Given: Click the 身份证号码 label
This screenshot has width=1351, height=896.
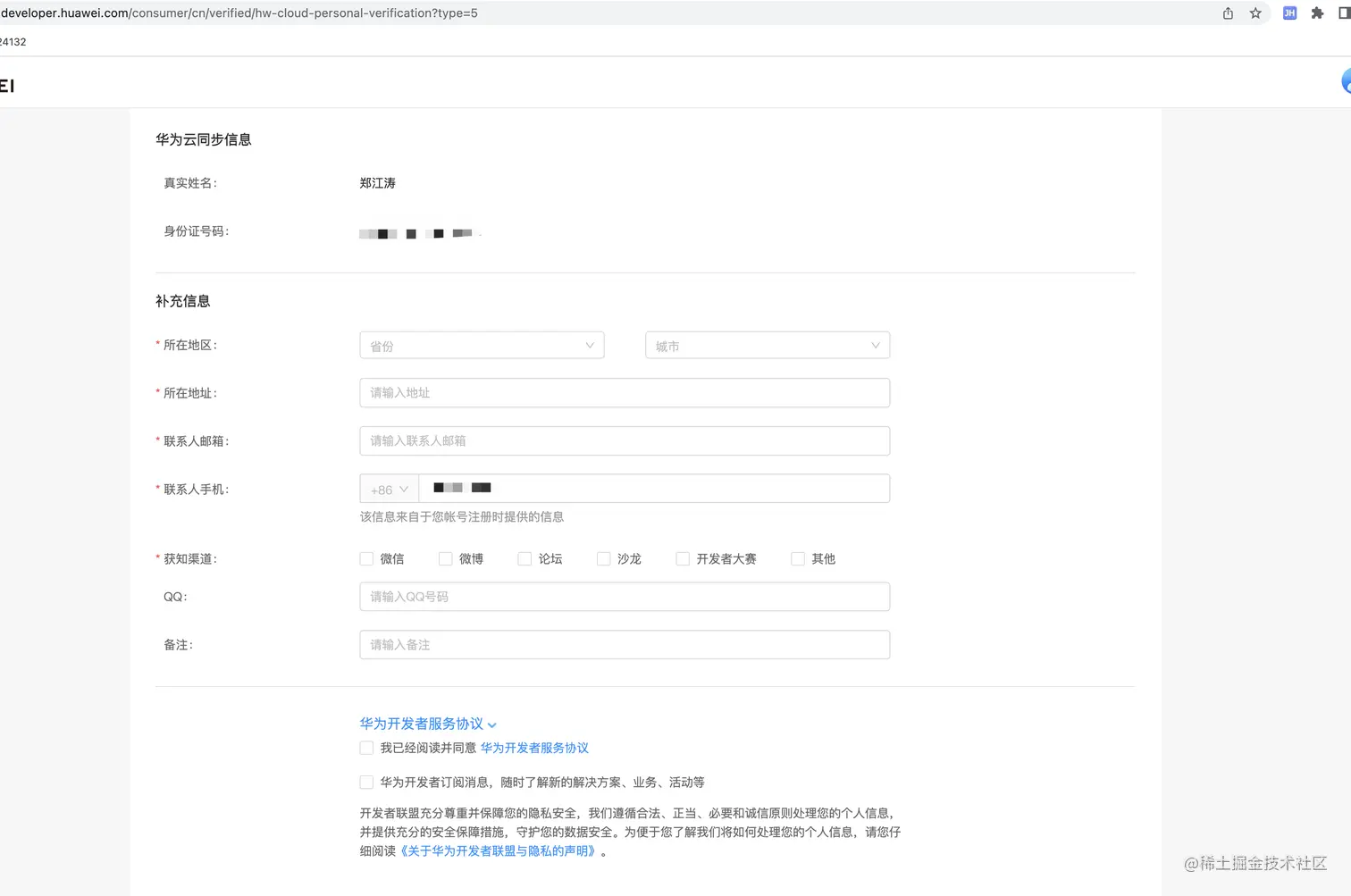Looking at the screenshot, I should pyautogui.click(x=197, y=231).
